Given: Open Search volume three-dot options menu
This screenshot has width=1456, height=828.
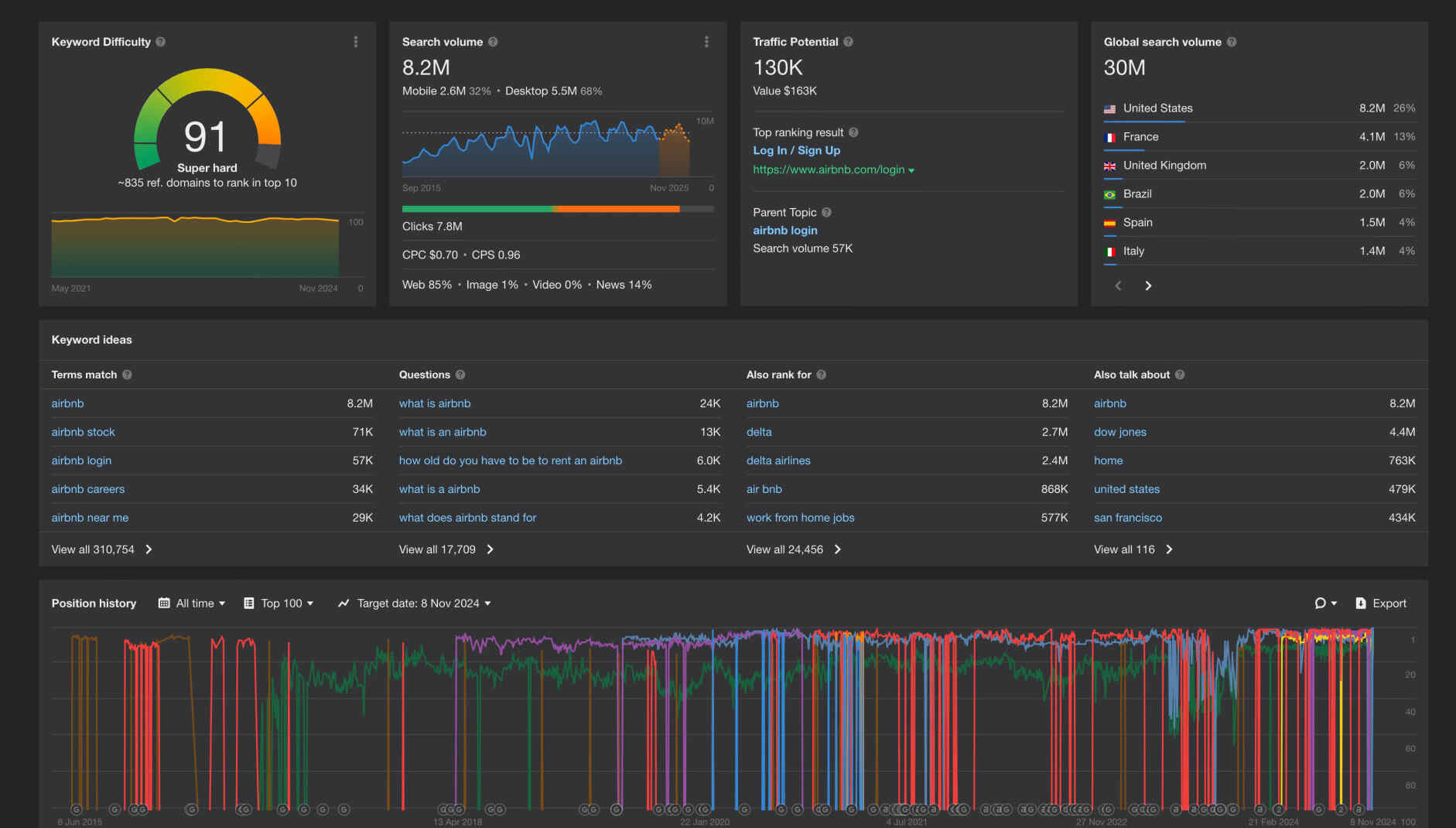Looking at the screenshot, I should pos(706,42).
